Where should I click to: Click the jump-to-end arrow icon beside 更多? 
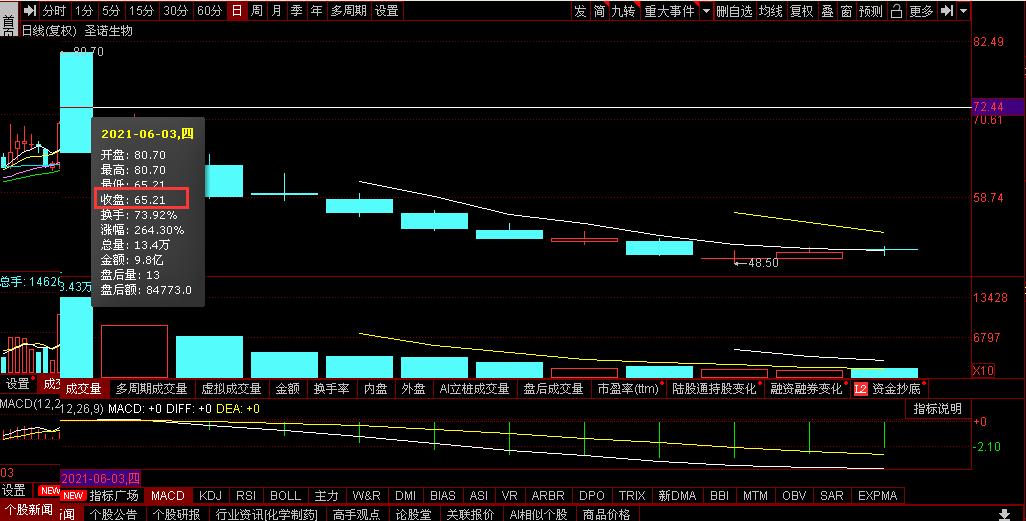coord(947,10)
